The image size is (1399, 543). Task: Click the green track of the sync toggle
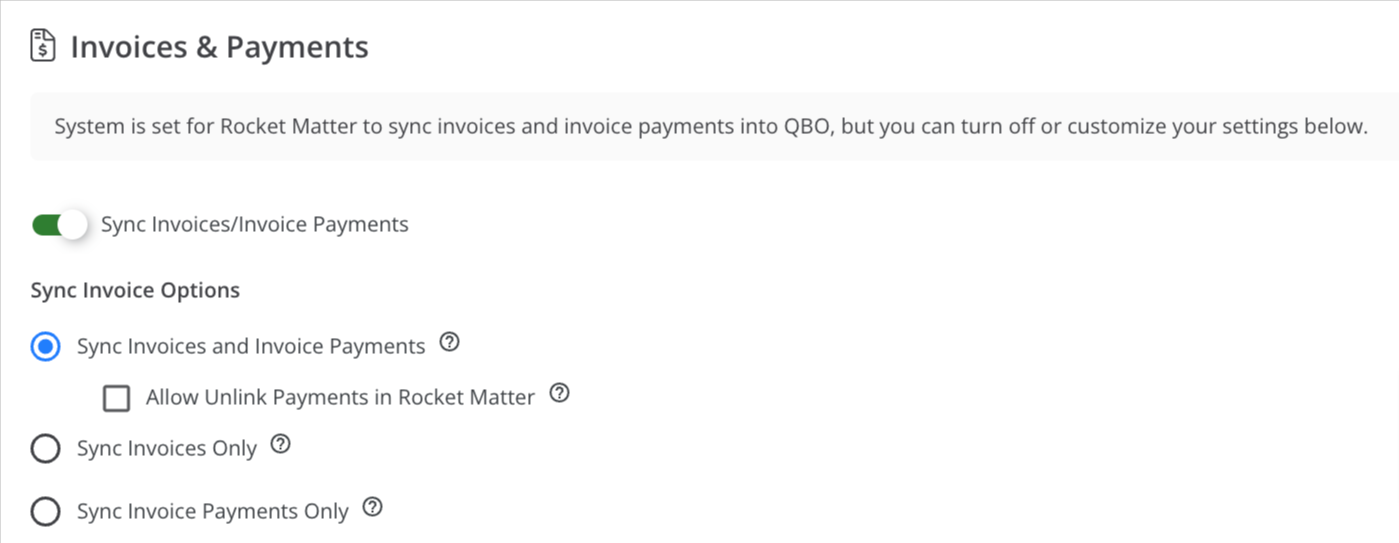(x=45, y=224)
